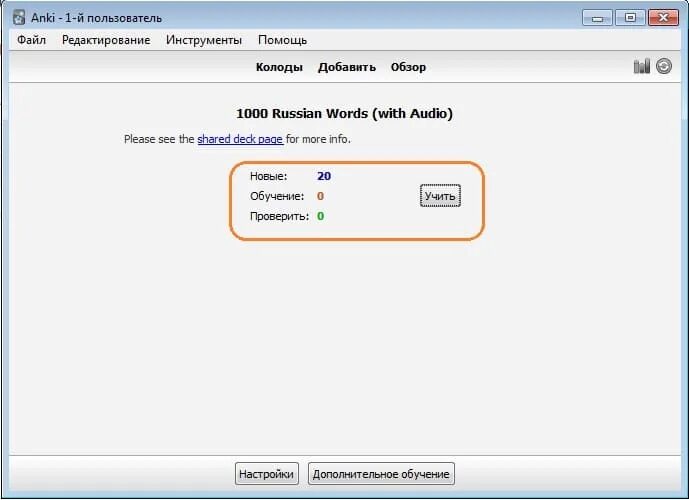The height and width of the screenshot is (500, 689).
Task: Open the Файл menu
Action: coord(31,40)
